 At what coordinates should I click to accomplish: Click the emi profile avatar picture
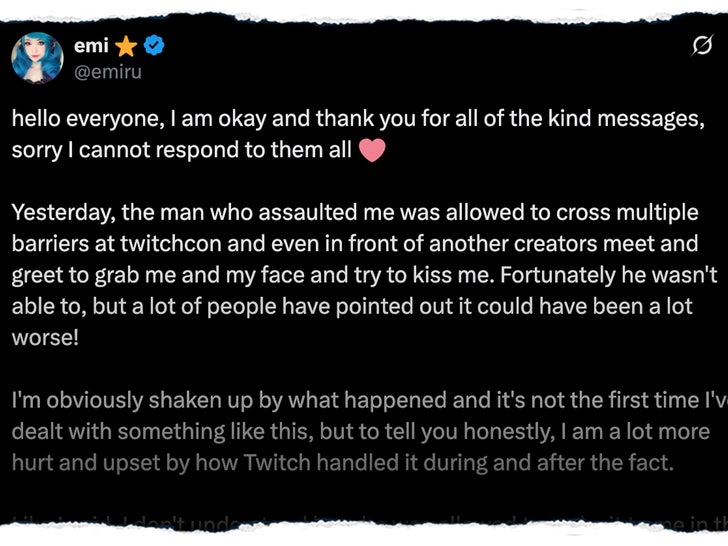pyautogui.click(x=38, y=58)
